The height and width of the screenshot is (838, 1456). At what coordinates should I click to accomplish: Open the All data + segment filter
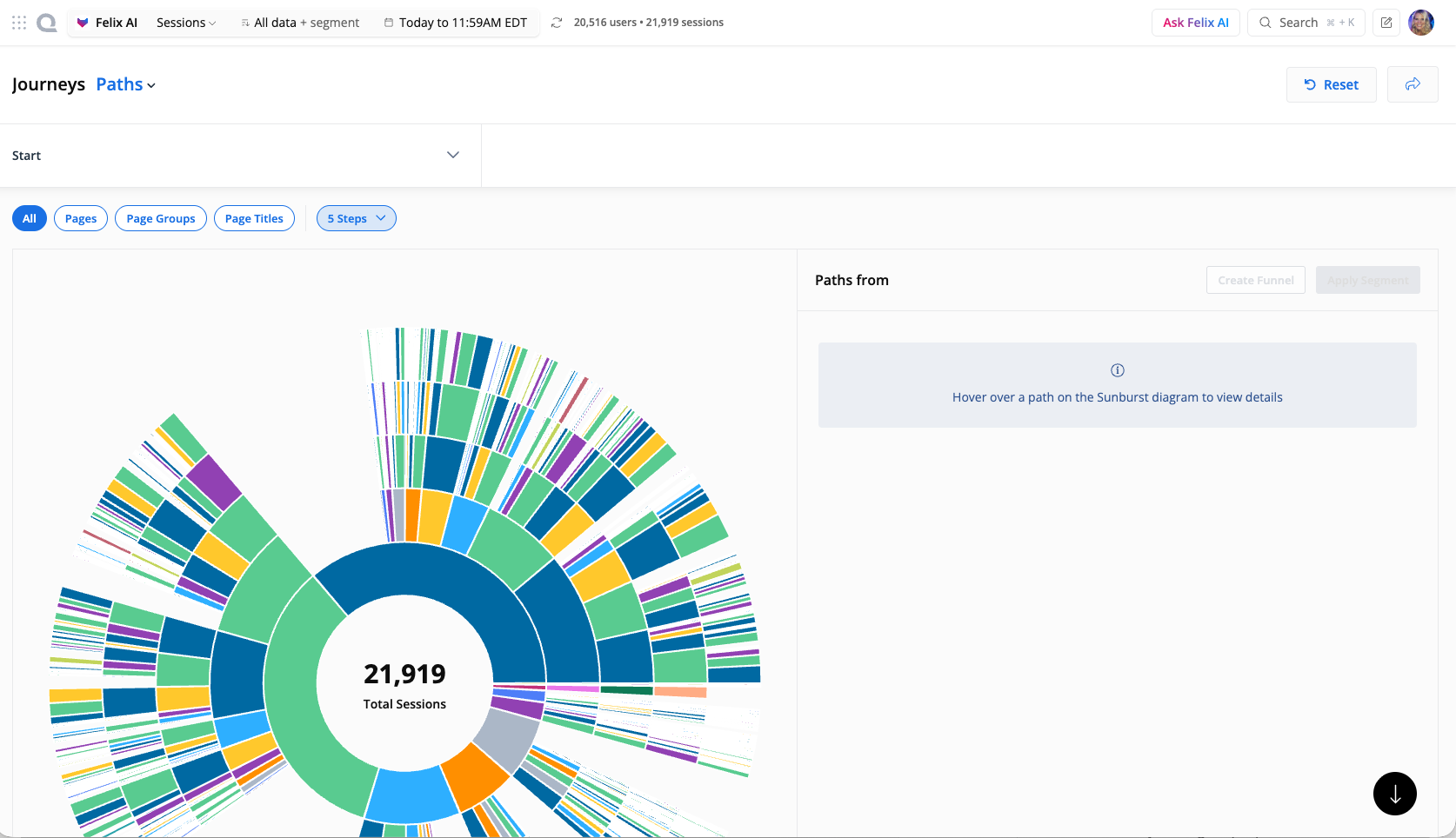(x=300, y=23)
